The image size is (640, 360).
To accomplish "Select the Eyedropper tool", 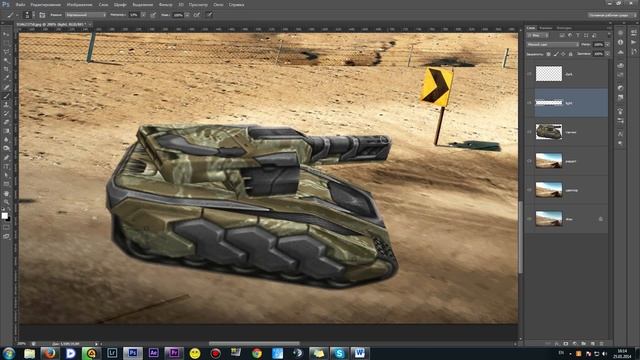I will tap(6, 78).
